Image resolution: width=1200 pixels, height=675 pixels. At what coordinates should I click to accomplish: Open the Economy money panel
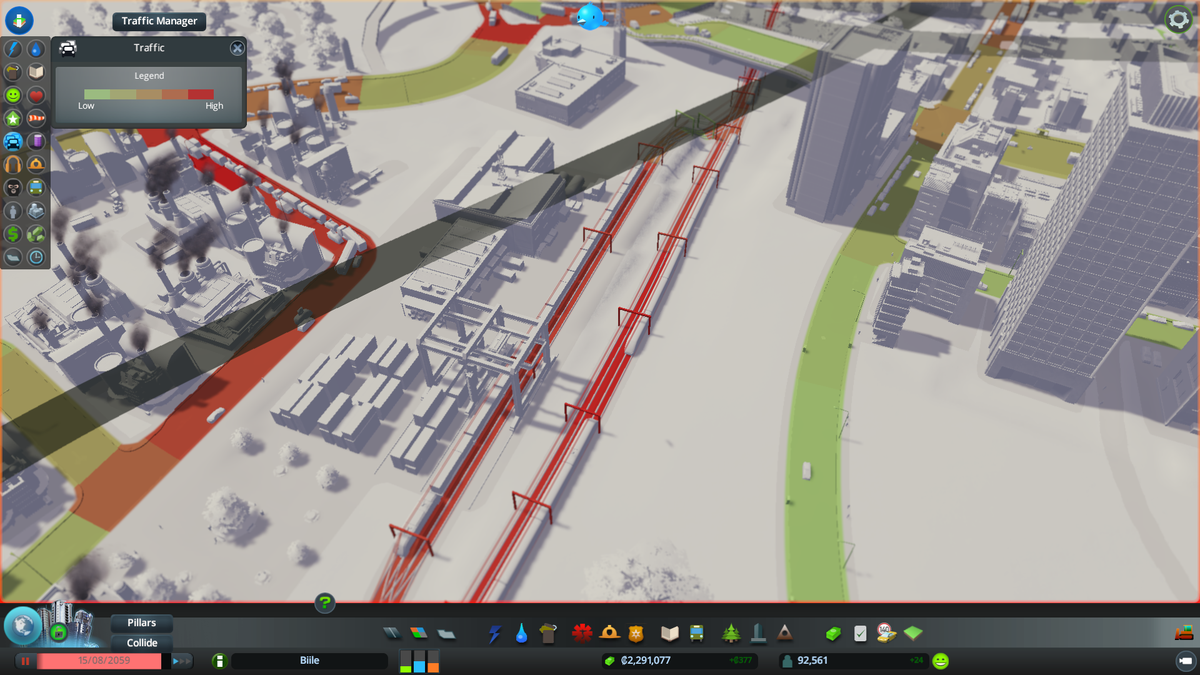pos(833,633)
